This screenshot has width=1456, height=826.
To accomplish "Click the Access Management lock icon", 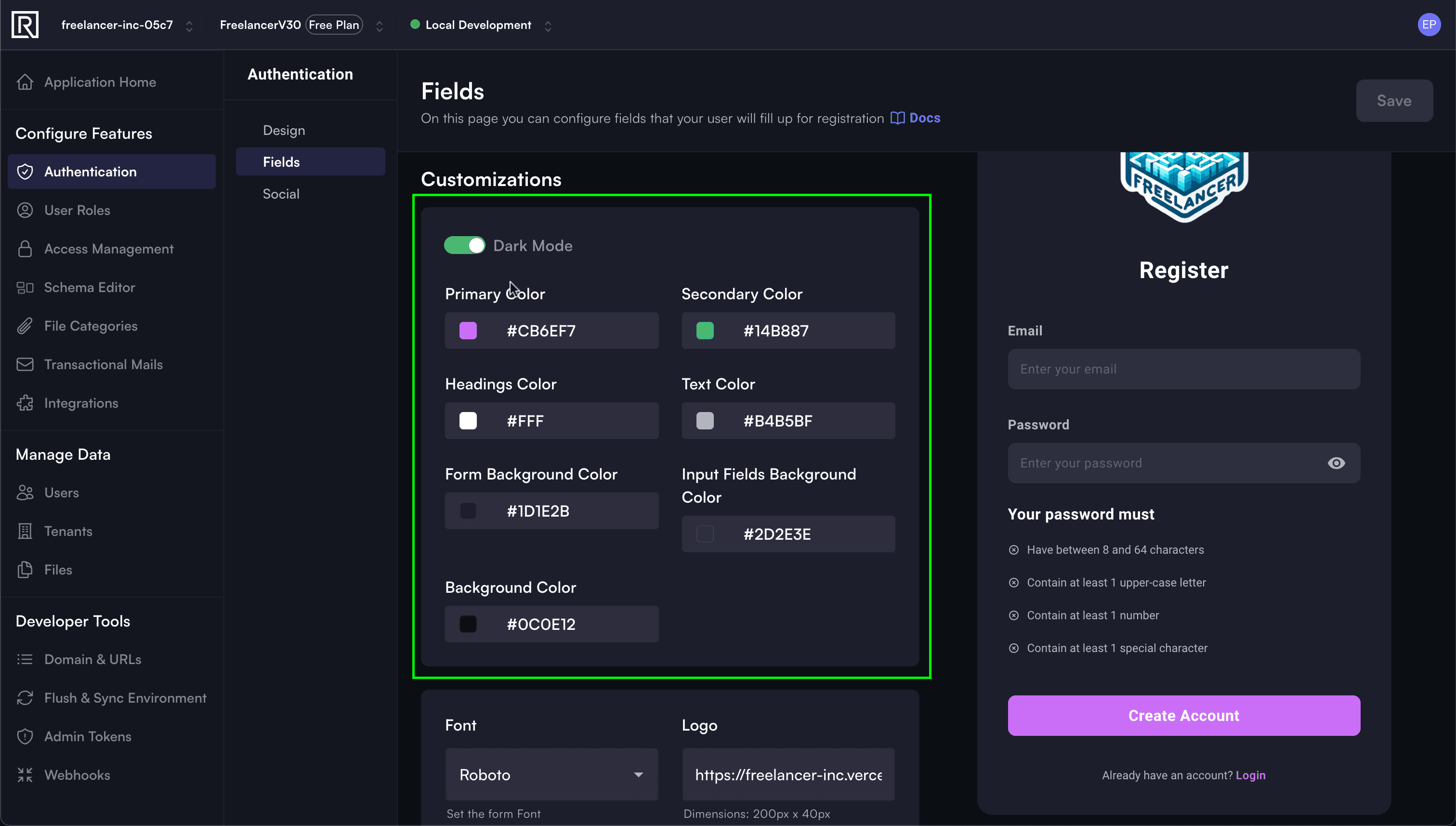I will tap(25, 249).
